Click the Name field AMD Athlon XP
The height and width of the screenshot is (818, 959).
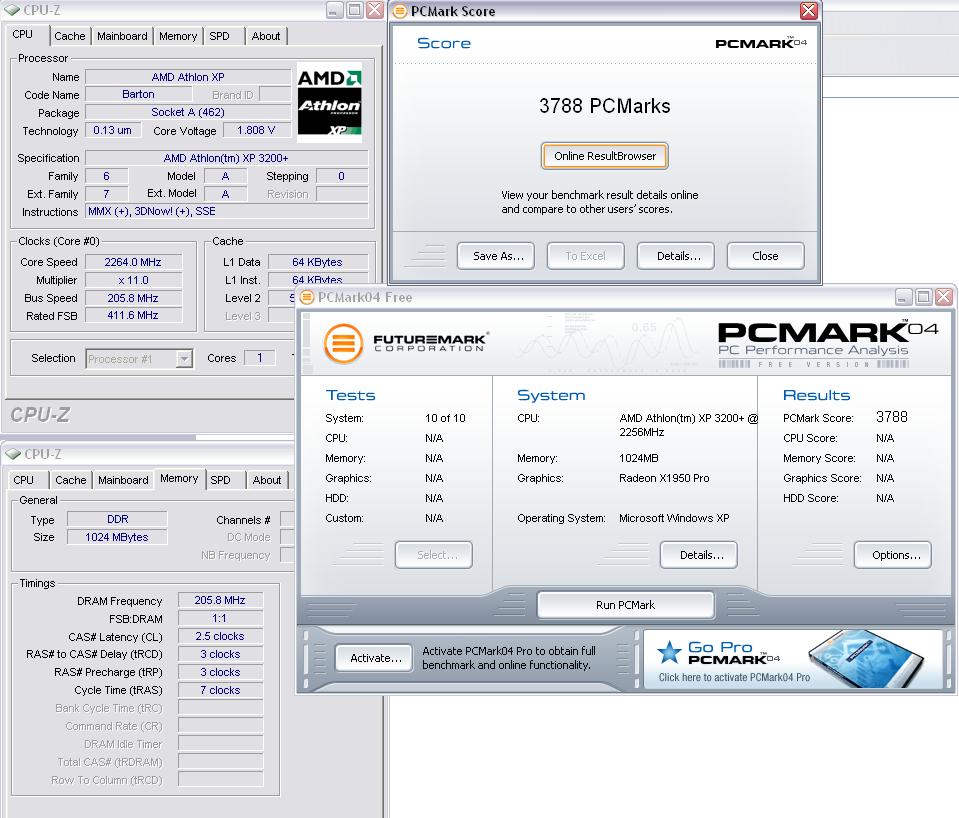188,77
